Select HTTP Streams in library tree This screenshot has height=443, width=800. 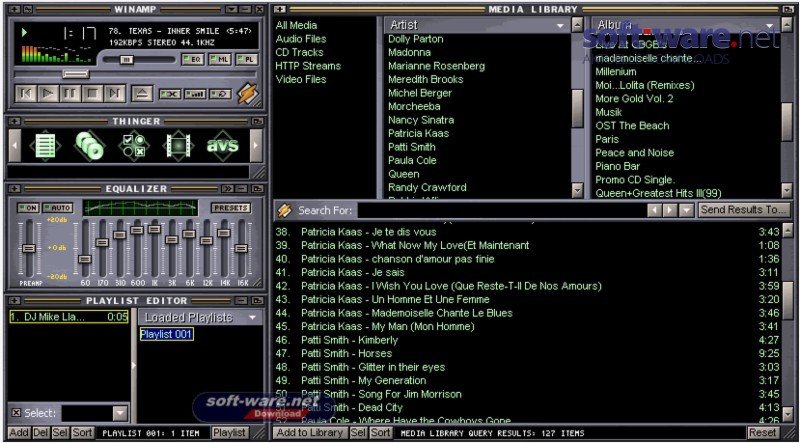tap(308, 66)
